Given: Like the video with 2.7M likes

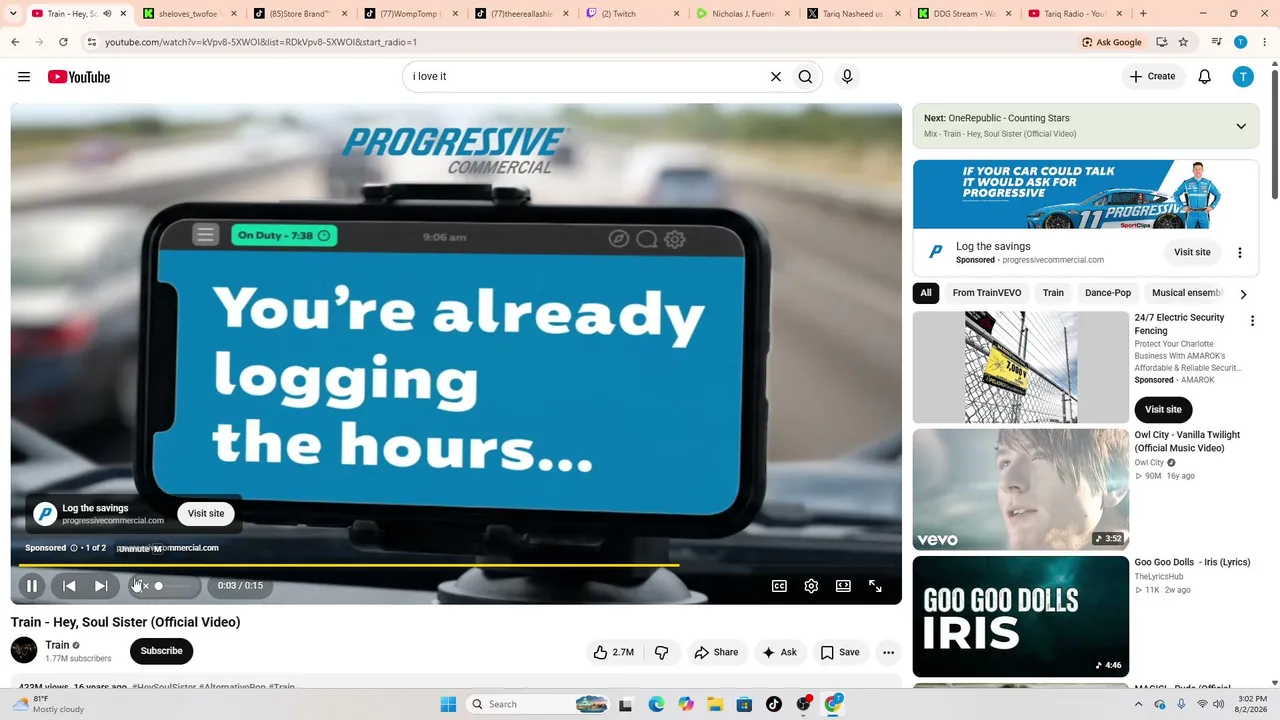Looking at the screenshot, I should click(613, 652).
